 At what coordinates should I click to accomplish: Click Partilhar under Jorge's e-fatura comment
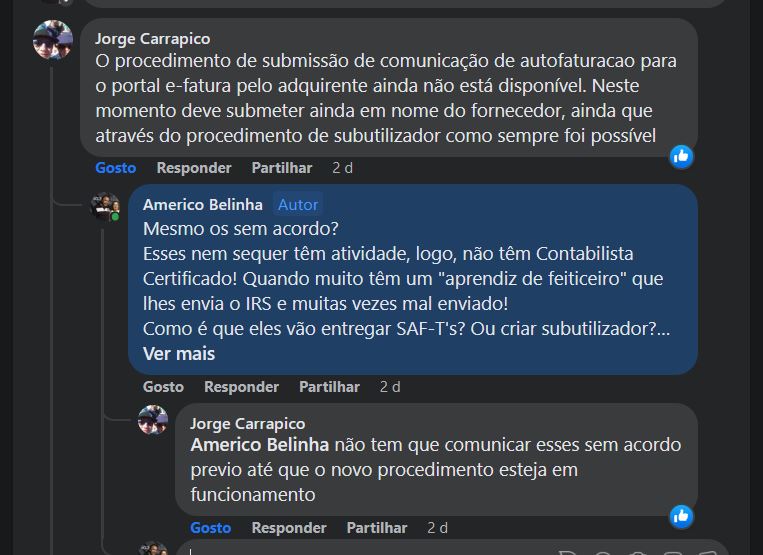coord(282,168)
